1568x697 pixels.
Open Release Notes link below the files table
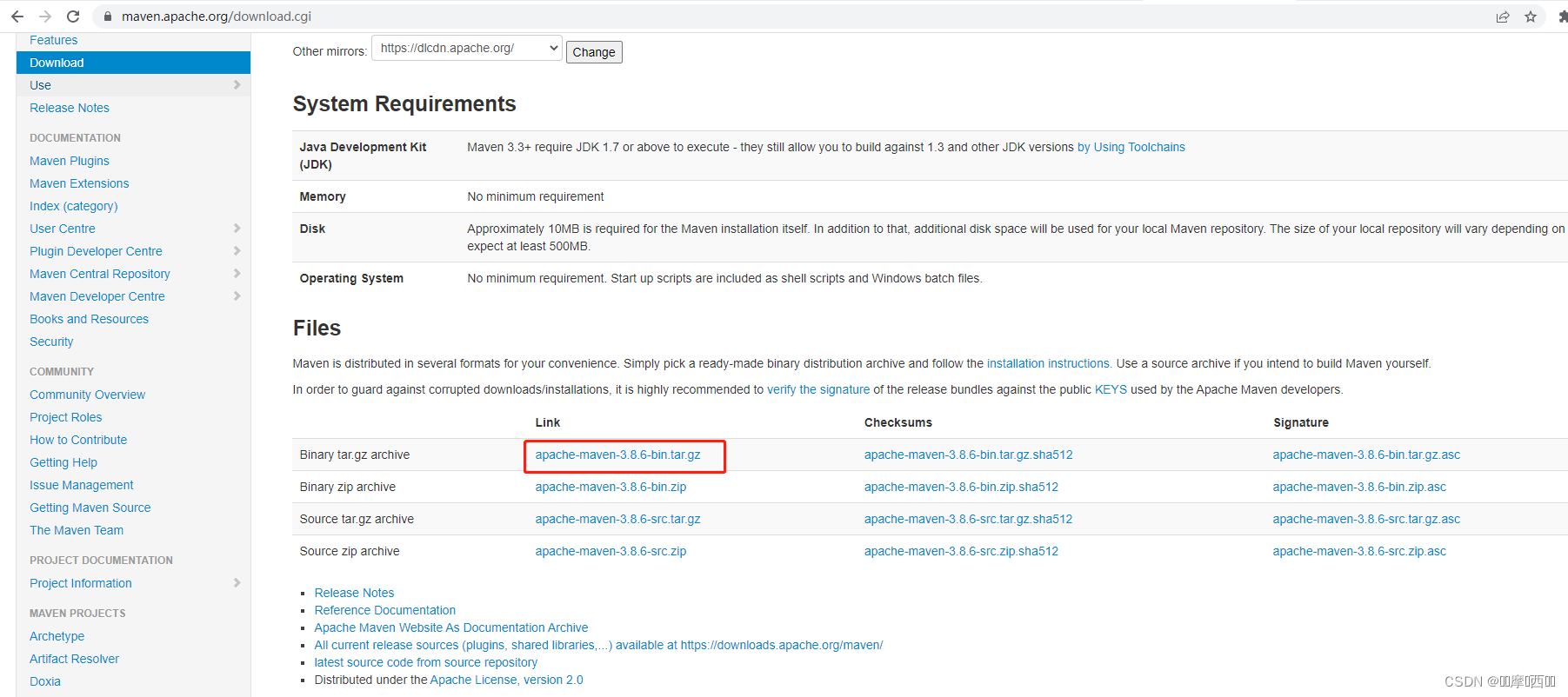[x=354, y=593]
